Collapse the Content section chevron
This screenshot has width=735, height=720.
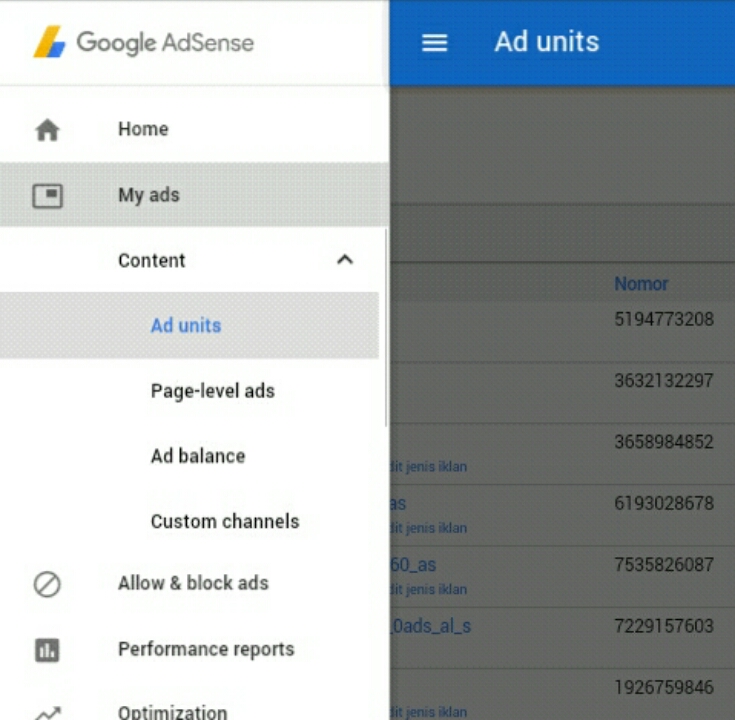click(x=345, y=260)
